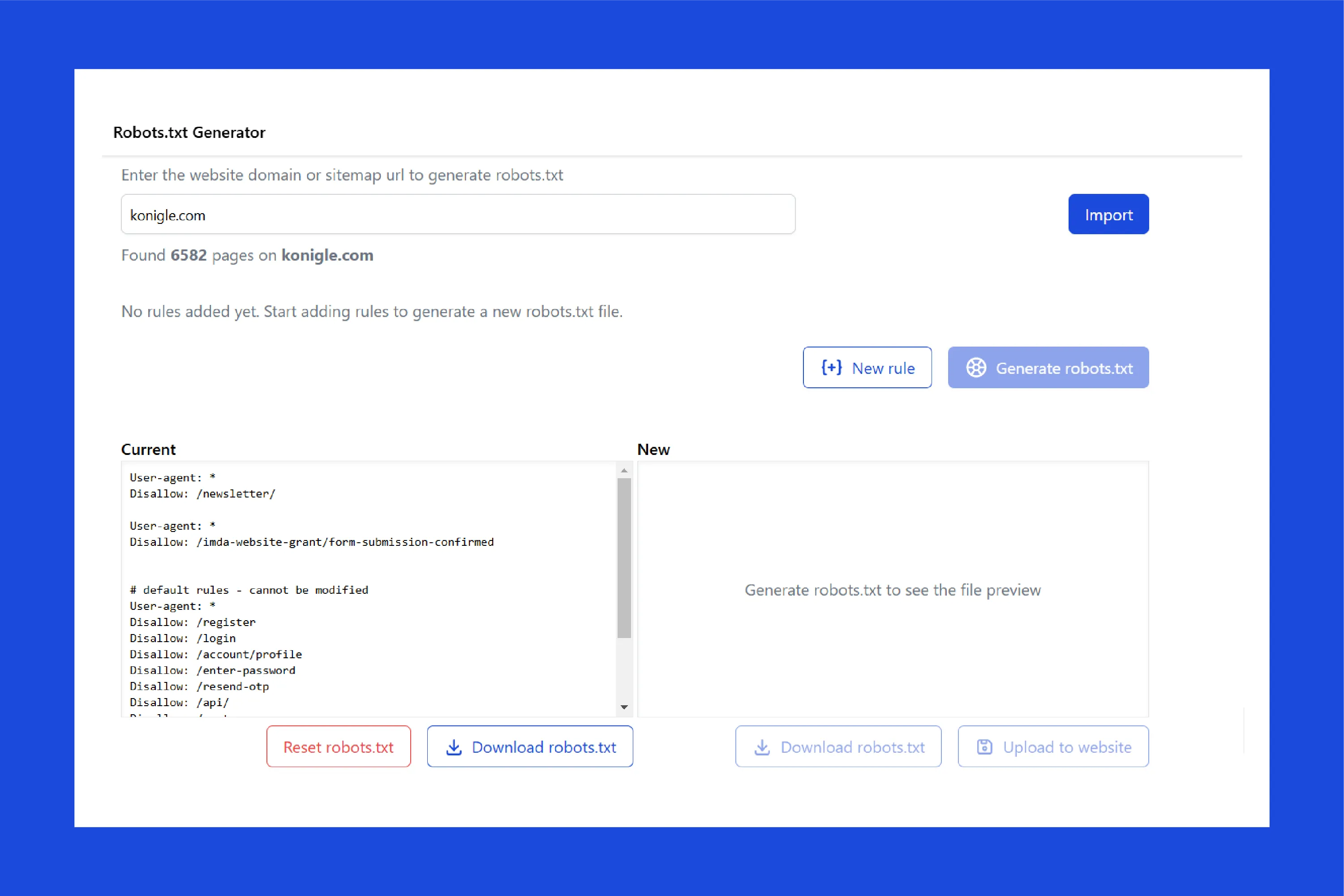The height and width of the screenshot is (896, 1344).
Task: Click the disabled Download robots.txt under New
Action: (x=838, y=746)
